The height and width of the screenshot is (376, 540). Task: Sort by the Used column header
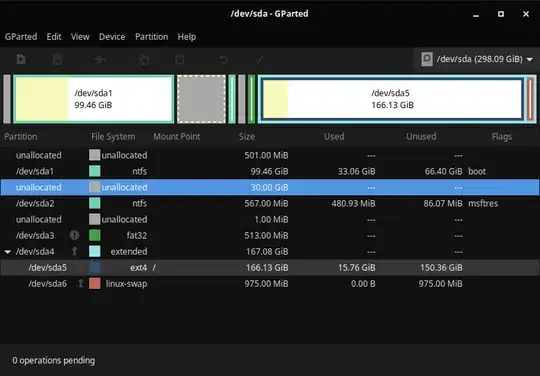point(334,136)
